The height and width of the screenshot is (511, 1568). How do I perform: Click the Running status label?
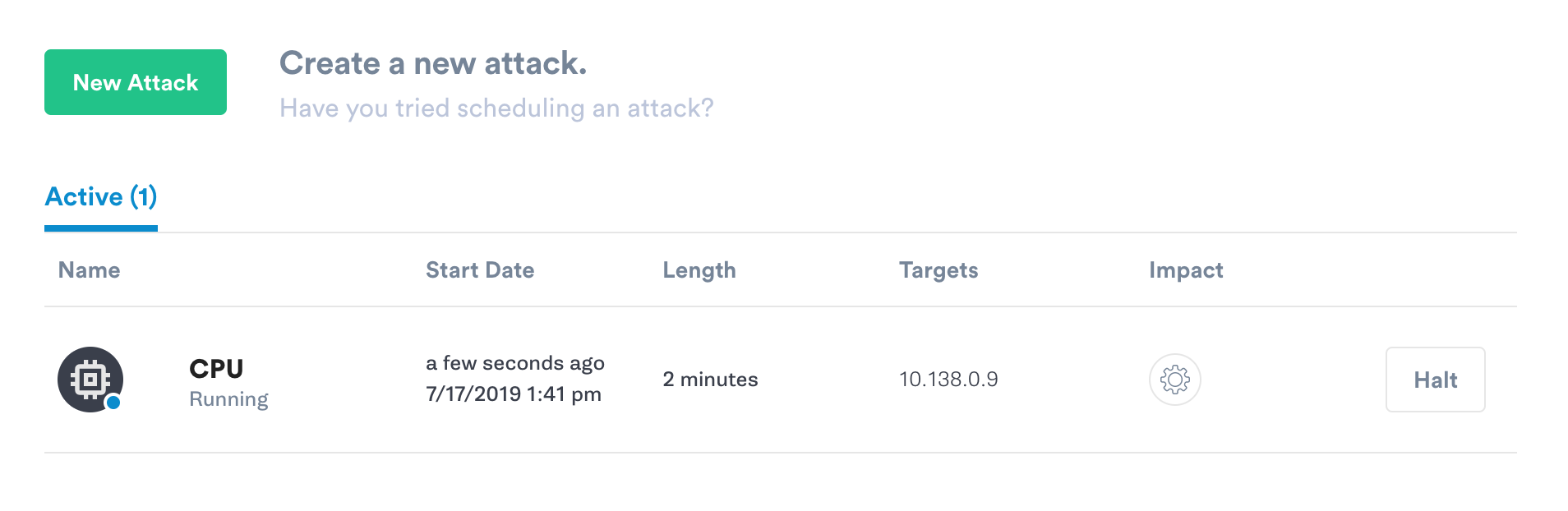[x=228, y=398]
